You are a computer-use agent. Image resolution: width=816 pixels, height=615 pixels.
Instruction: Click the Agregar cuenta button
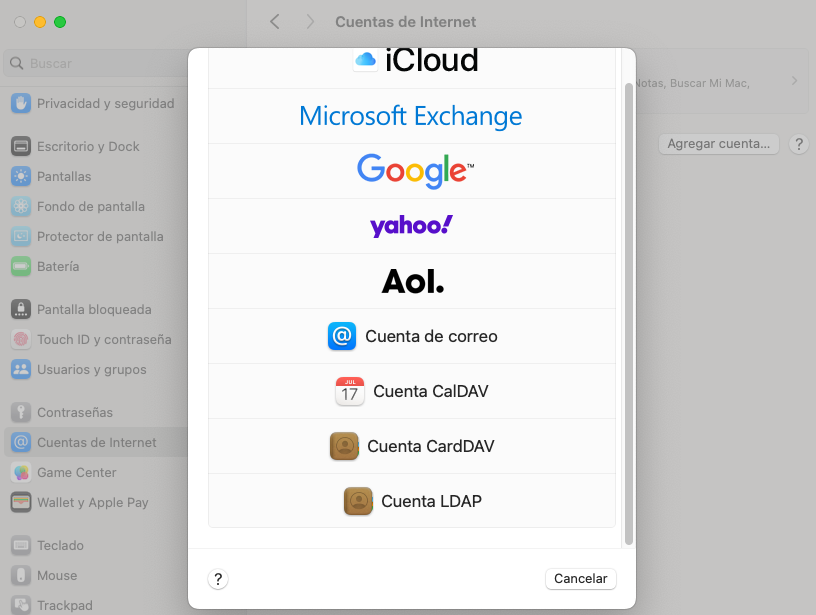tap(718, 144)
